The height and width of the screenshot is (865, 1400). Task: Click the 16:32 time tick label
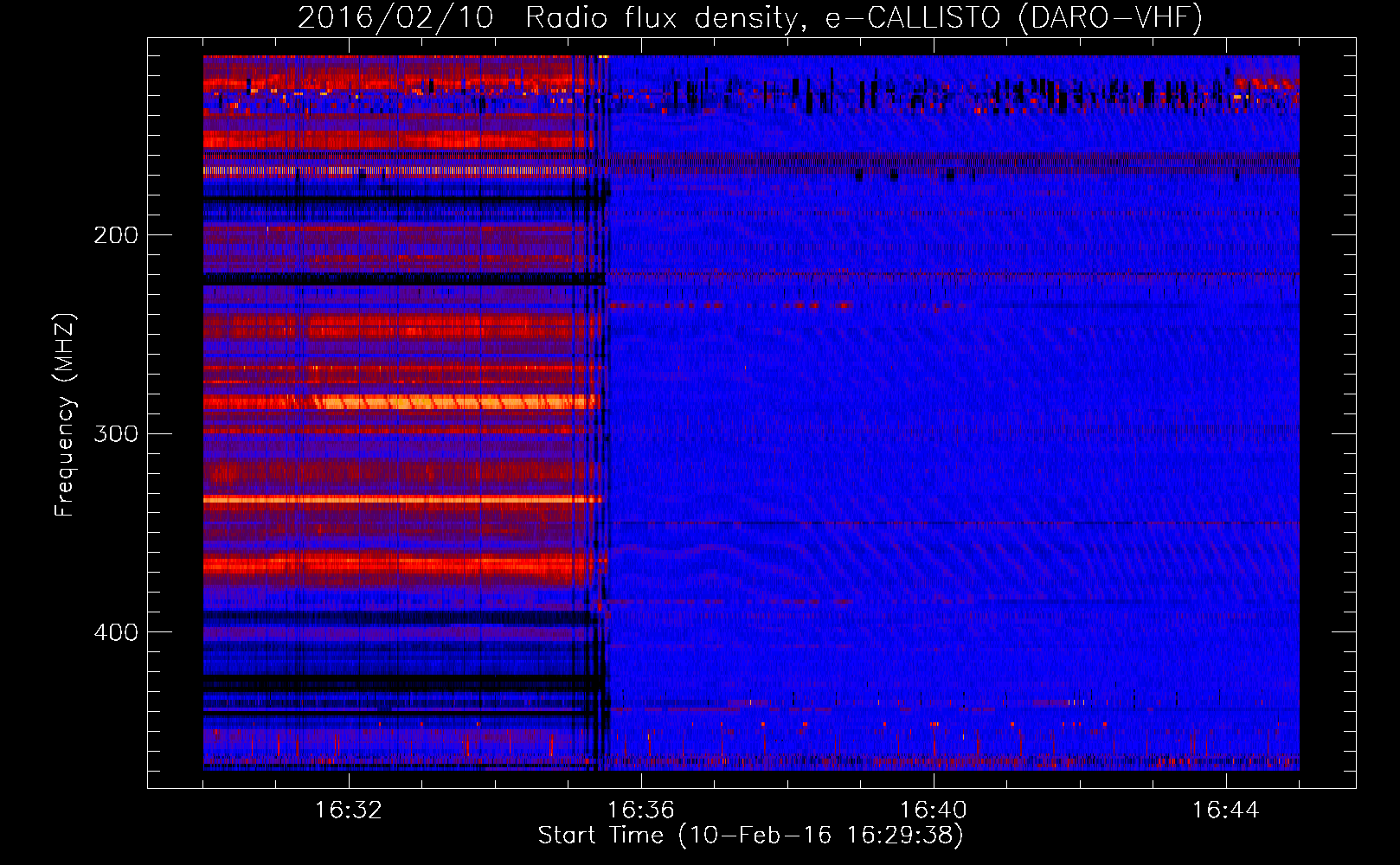click(x=348, y=810)
